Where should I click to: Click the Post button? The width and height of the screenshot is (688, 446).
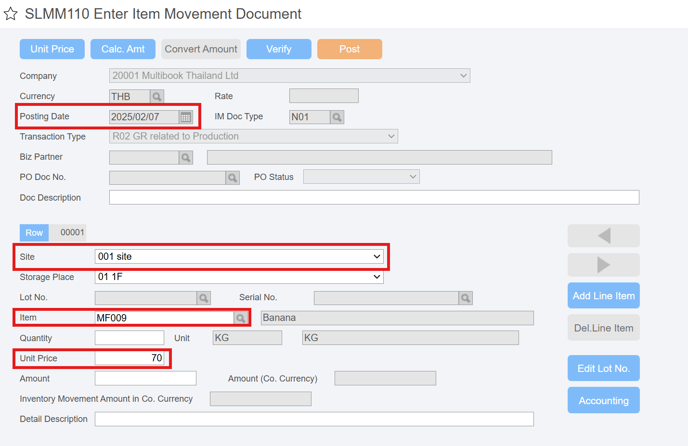coord(349,49)
